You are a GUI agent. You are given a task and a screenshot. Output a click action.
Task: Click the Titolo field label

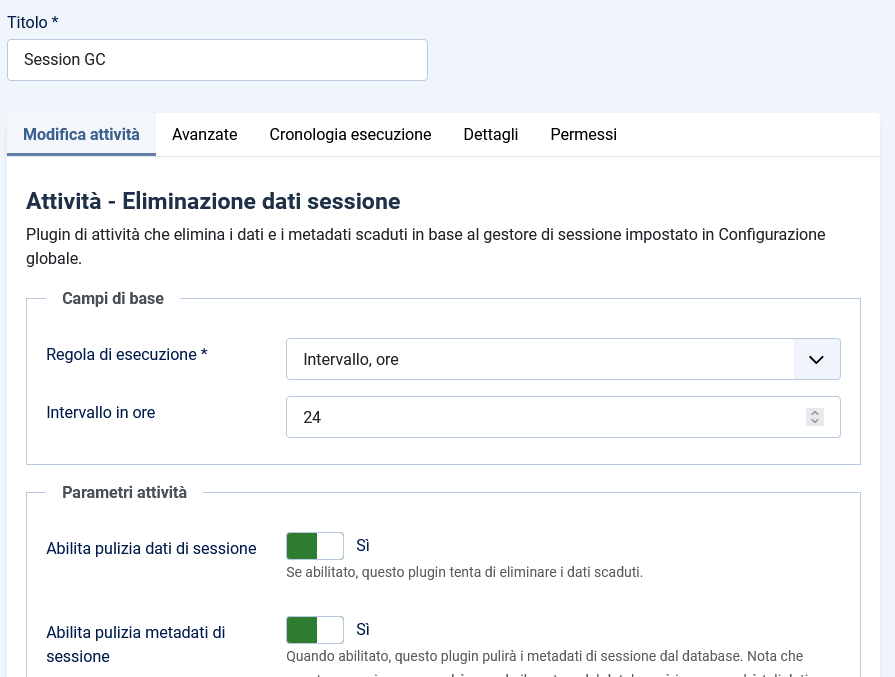(x=32, y=22)
